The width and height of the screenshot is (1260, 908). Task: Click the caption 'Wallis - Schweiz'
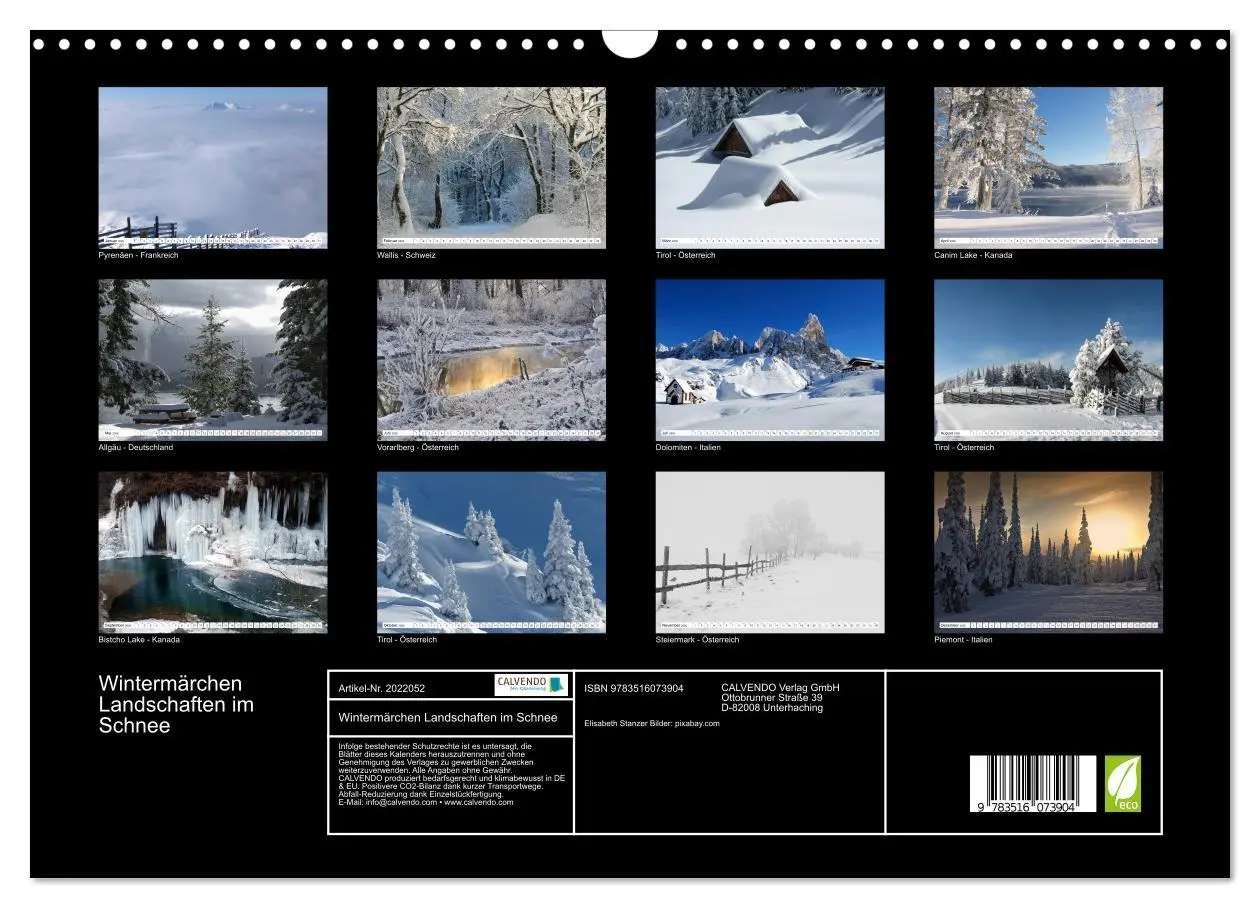pos(406,256)
